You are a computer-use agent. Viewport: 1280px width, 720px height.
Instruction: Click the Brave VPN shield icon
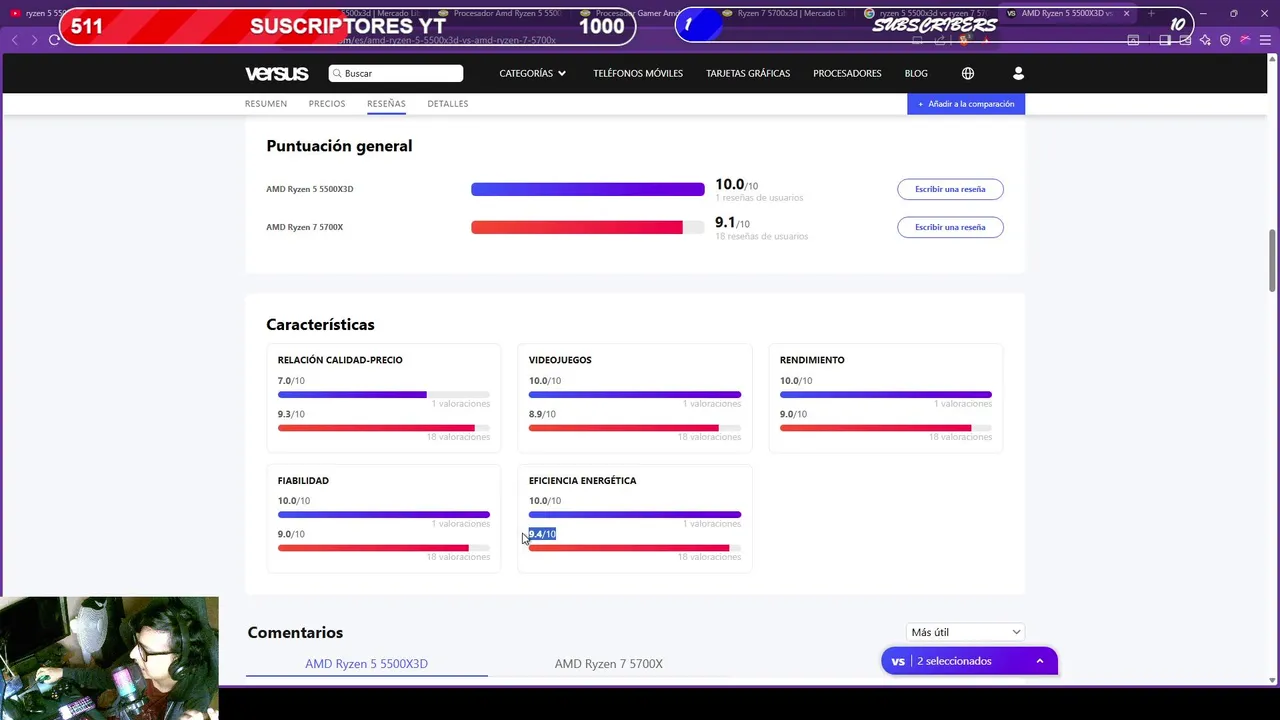click(1225, 40)
